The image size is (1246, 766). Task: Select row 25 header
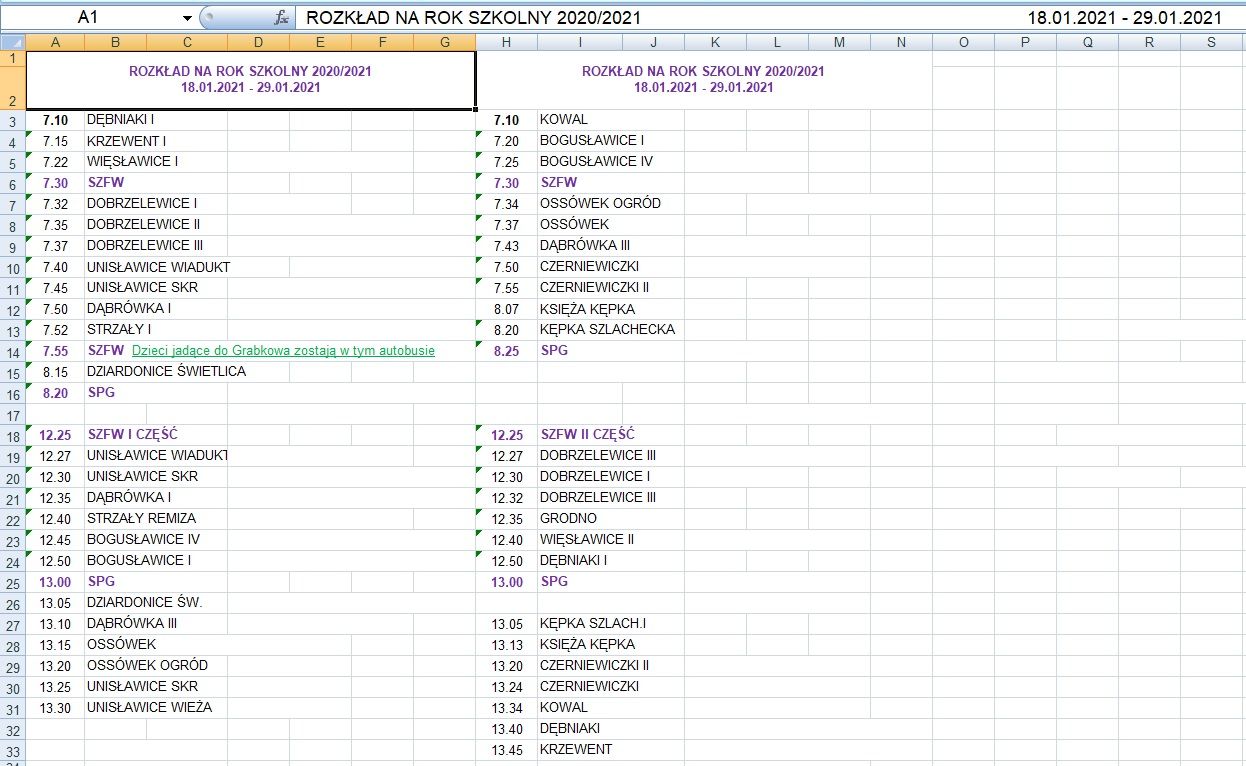12,582
